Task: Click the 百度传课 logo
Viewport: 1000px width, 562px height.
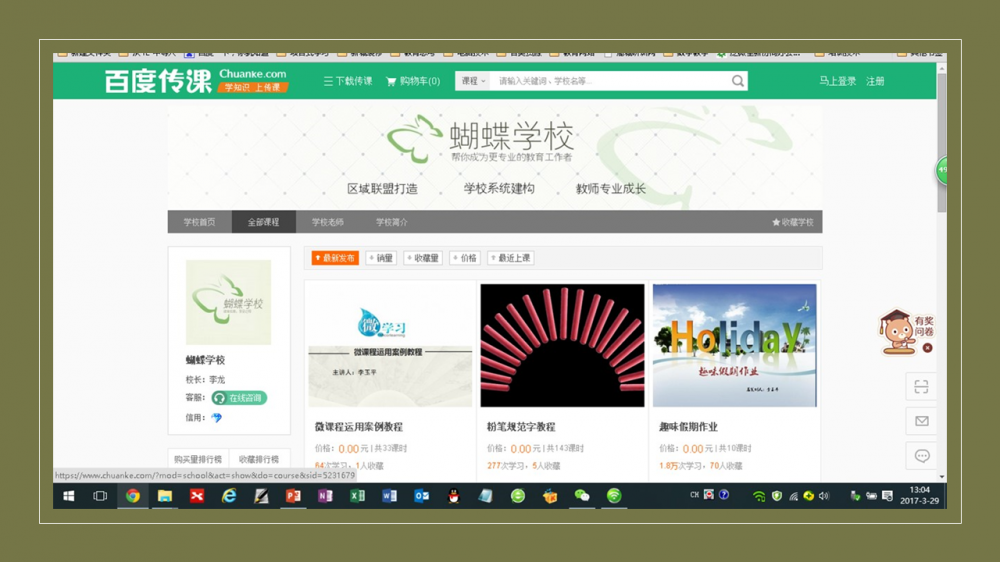Action: coord(158,81)
